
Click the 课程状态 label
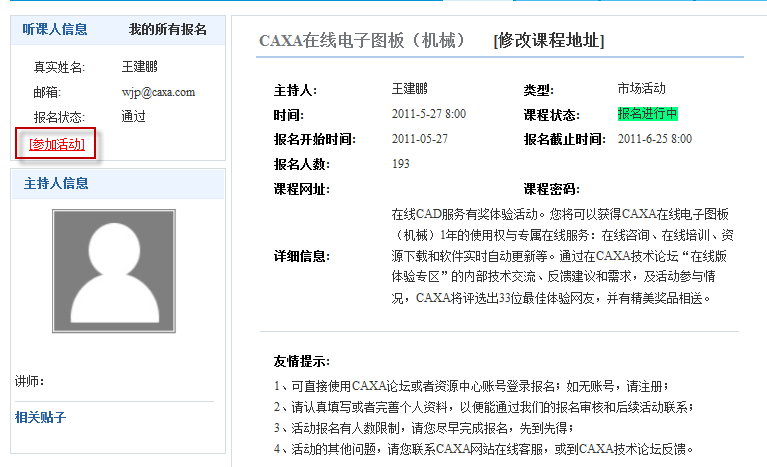tap(552, 115)
